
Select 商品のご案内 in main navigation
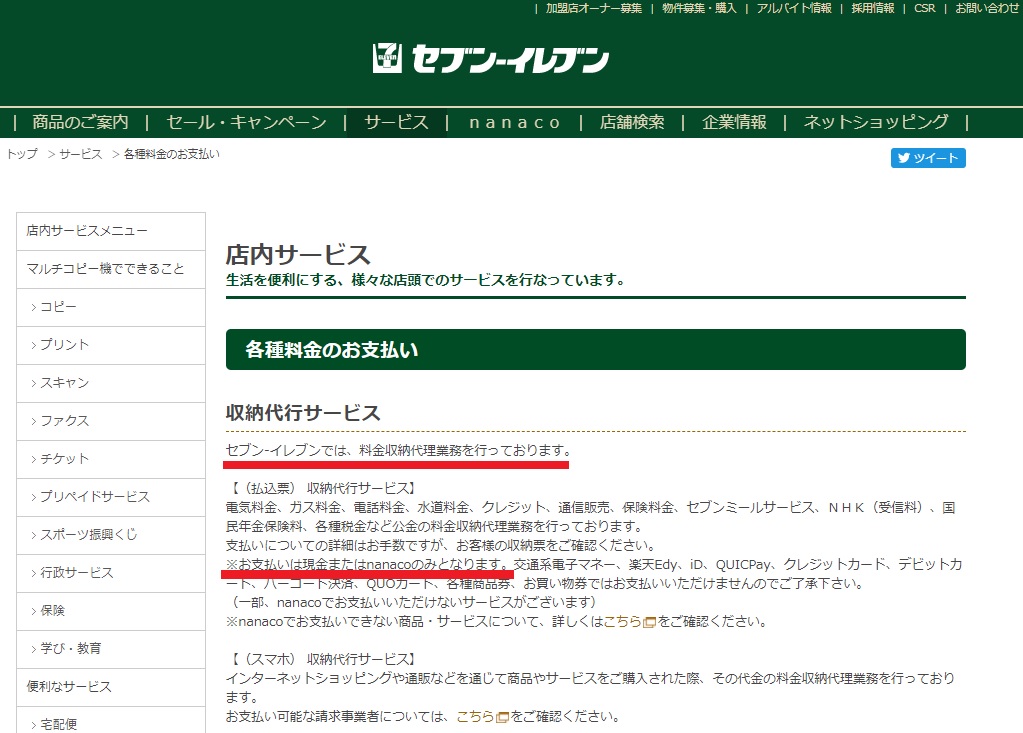pyautogui.click(x=80, y=122)
